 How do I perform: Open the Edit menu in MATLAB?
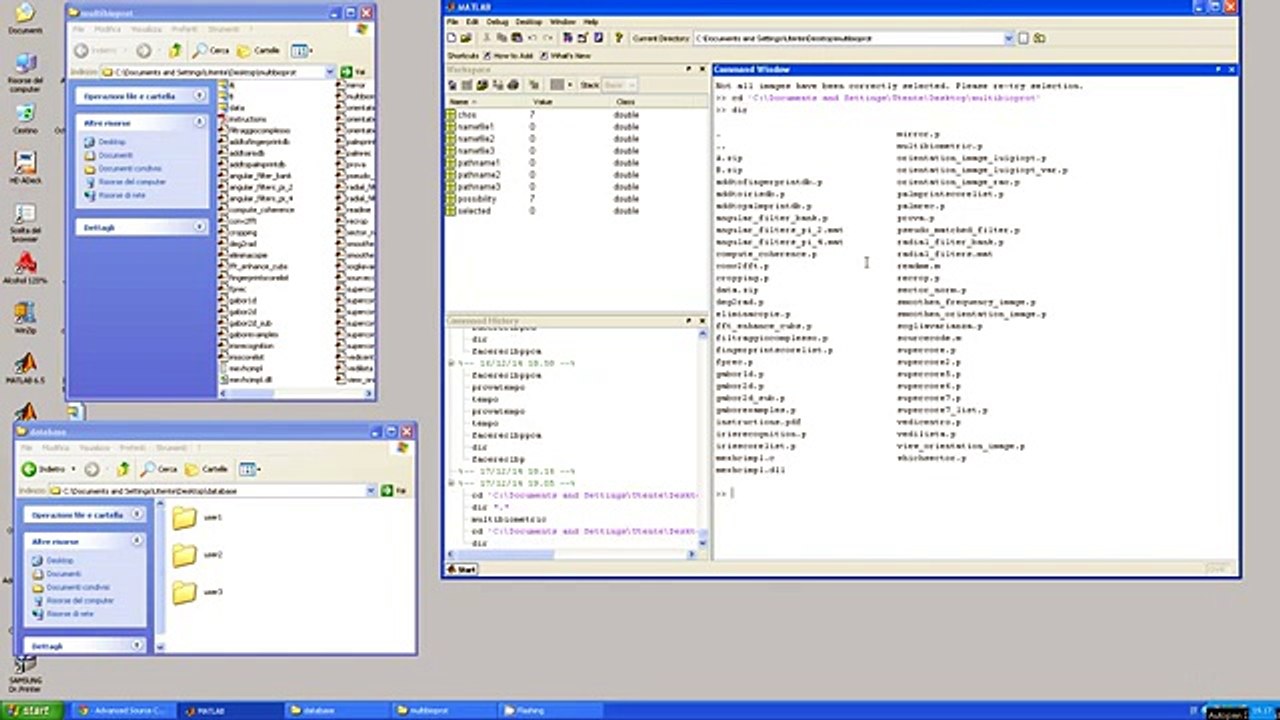tap(472, 21)
